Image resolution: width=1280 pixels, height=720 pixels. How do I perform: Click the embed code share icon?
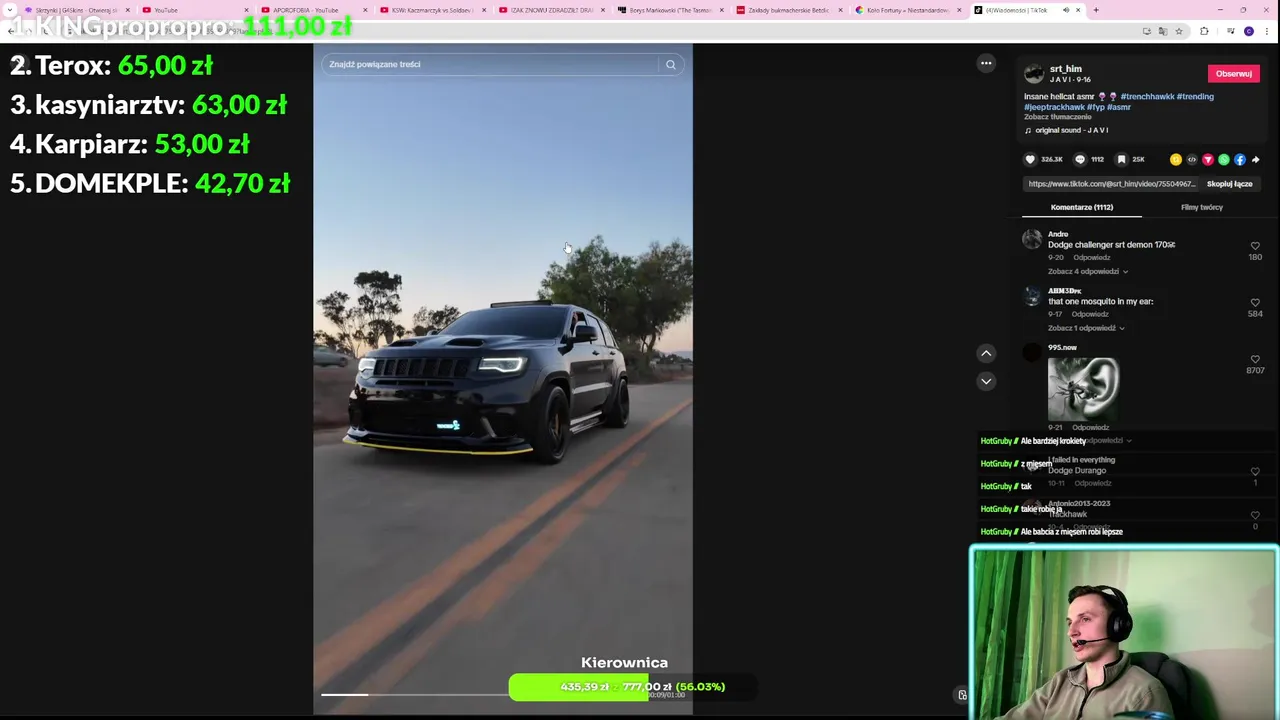(x=1192, y=159)
